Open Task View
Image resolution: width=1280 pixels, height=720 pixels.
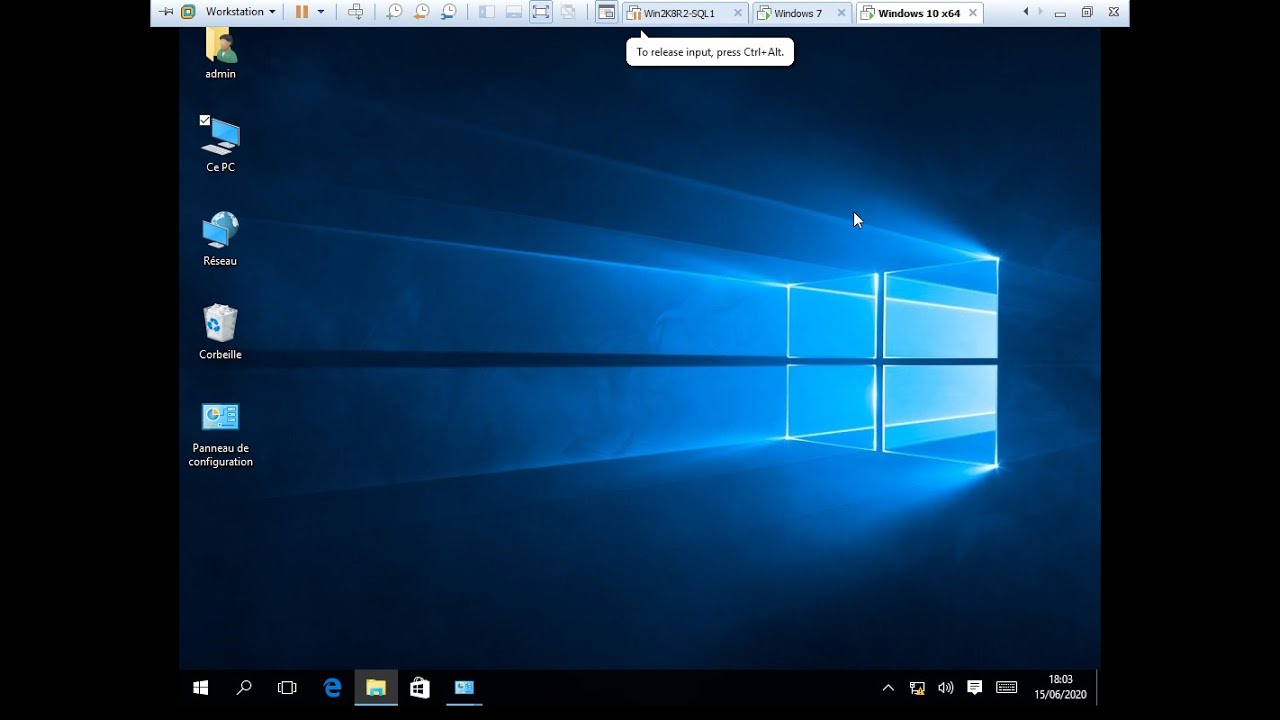[x=287, y=688]
